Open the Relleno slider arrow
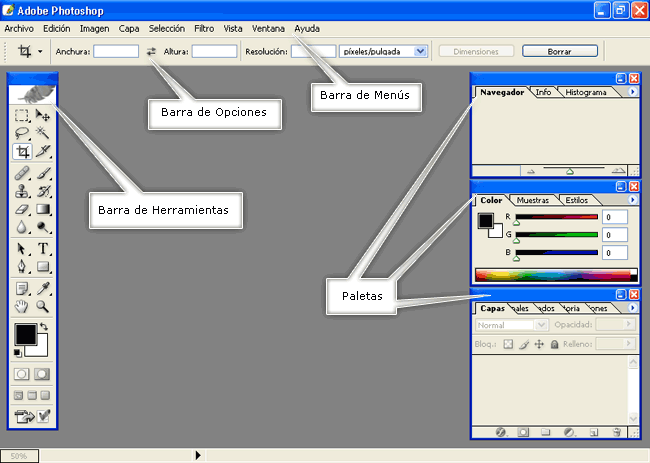 [x=629, y=344]
